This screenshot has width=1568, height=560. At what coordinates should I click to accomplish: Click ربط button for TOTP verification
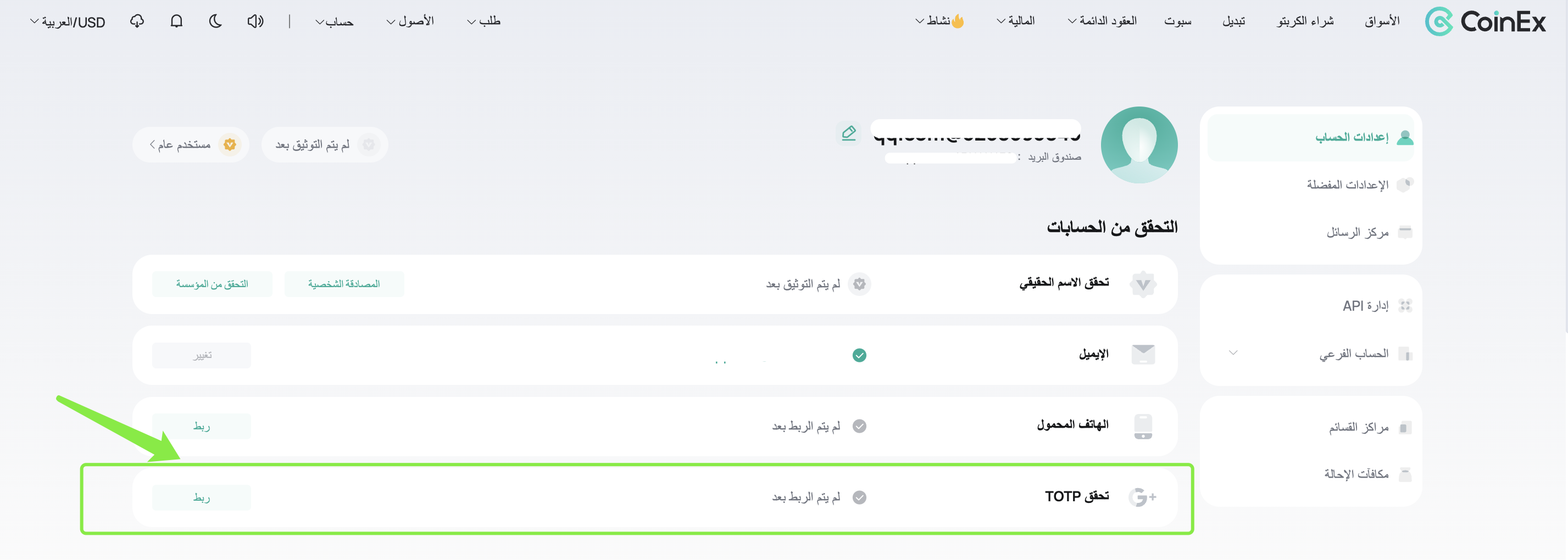tap(202, 497)
